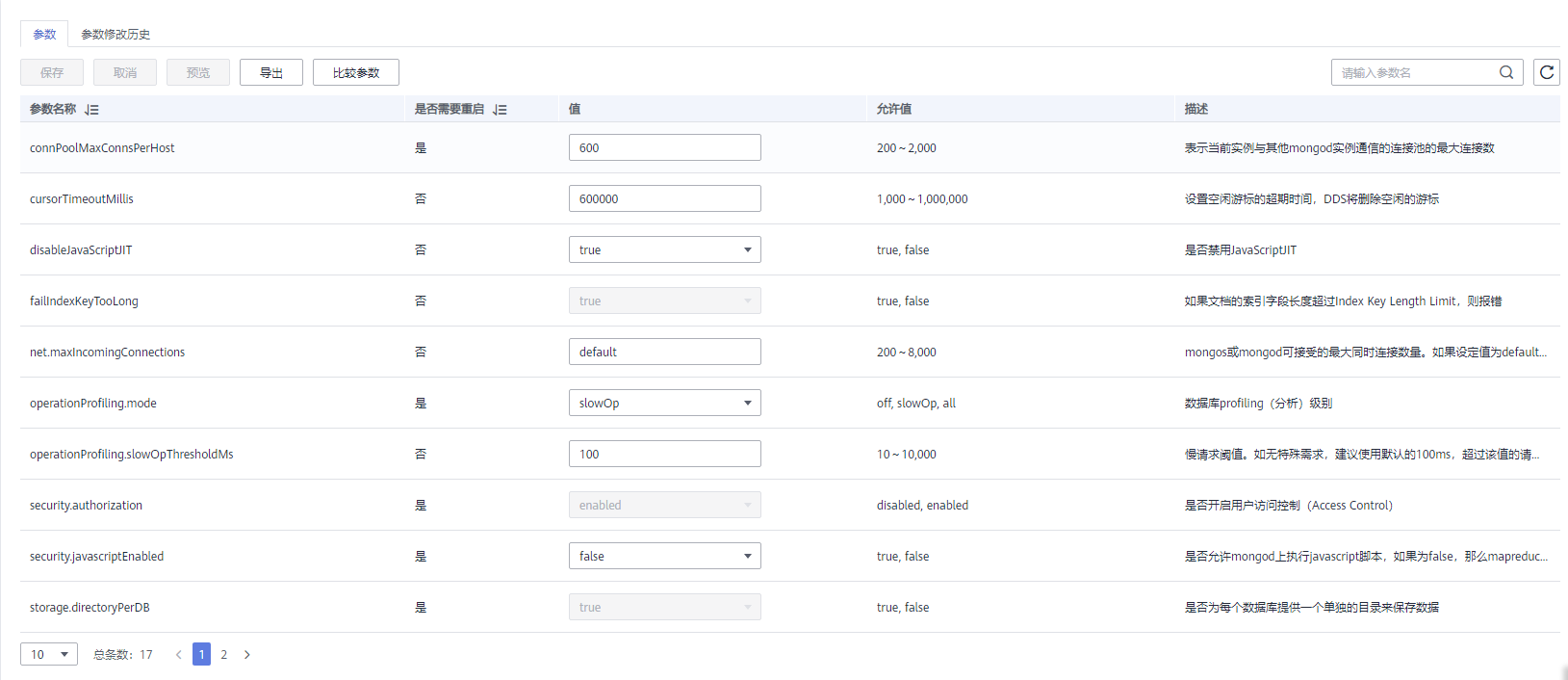Click the refresh icon button
The height and width of the screenshot is (680, 1568).
(1546, 72)
